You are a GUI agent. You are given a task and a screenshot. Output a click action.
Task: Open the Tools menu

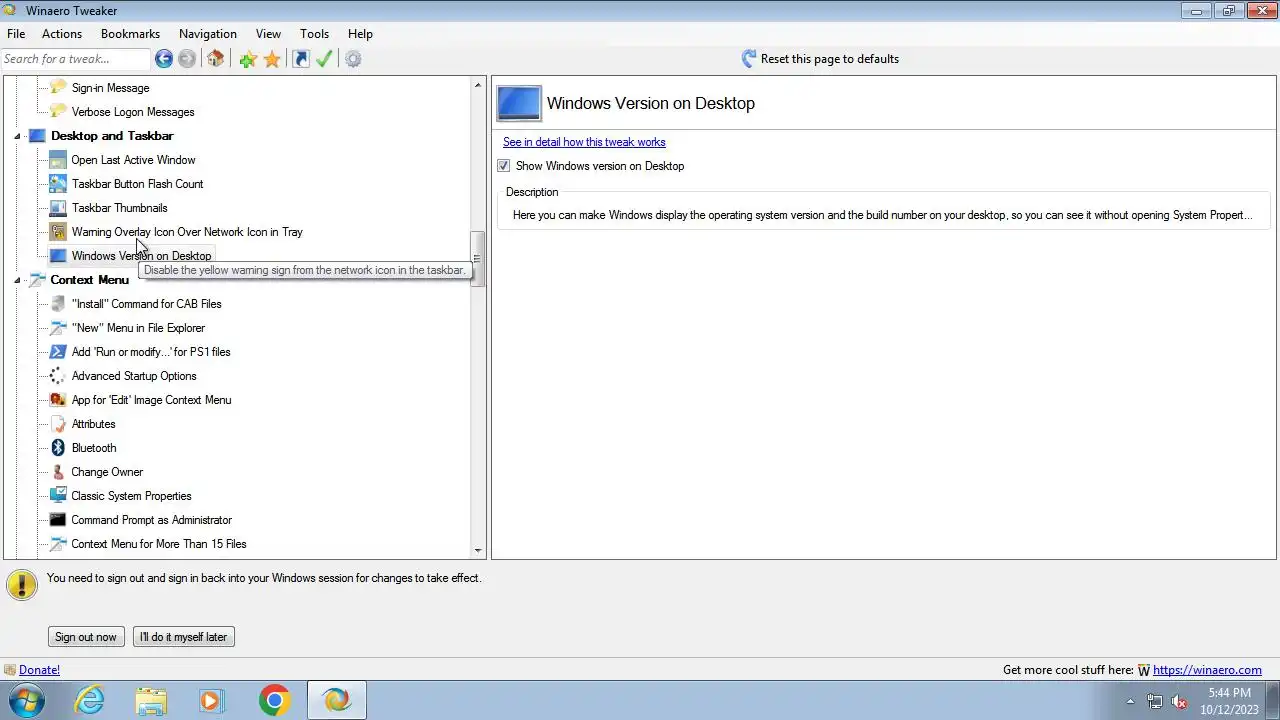click(x=314, y=34)
